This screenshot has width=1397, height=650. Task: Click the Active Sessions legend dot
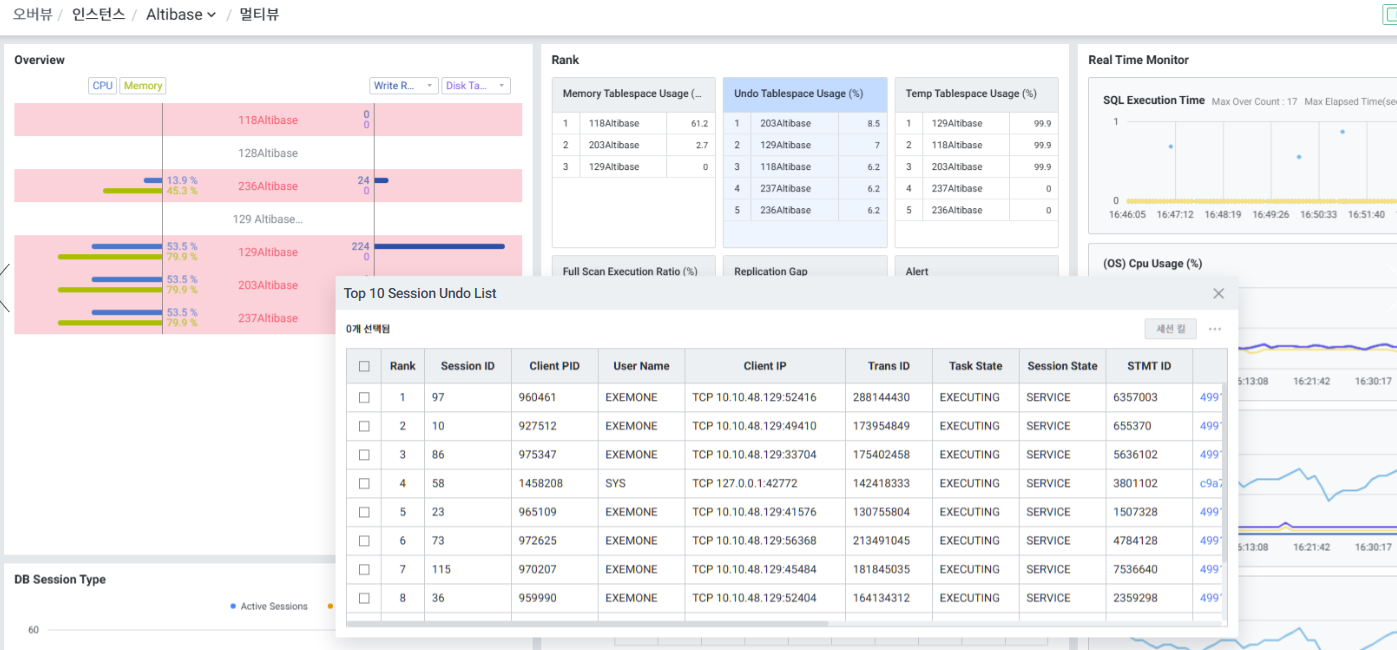pyautogui.click(x=233, y=606)
